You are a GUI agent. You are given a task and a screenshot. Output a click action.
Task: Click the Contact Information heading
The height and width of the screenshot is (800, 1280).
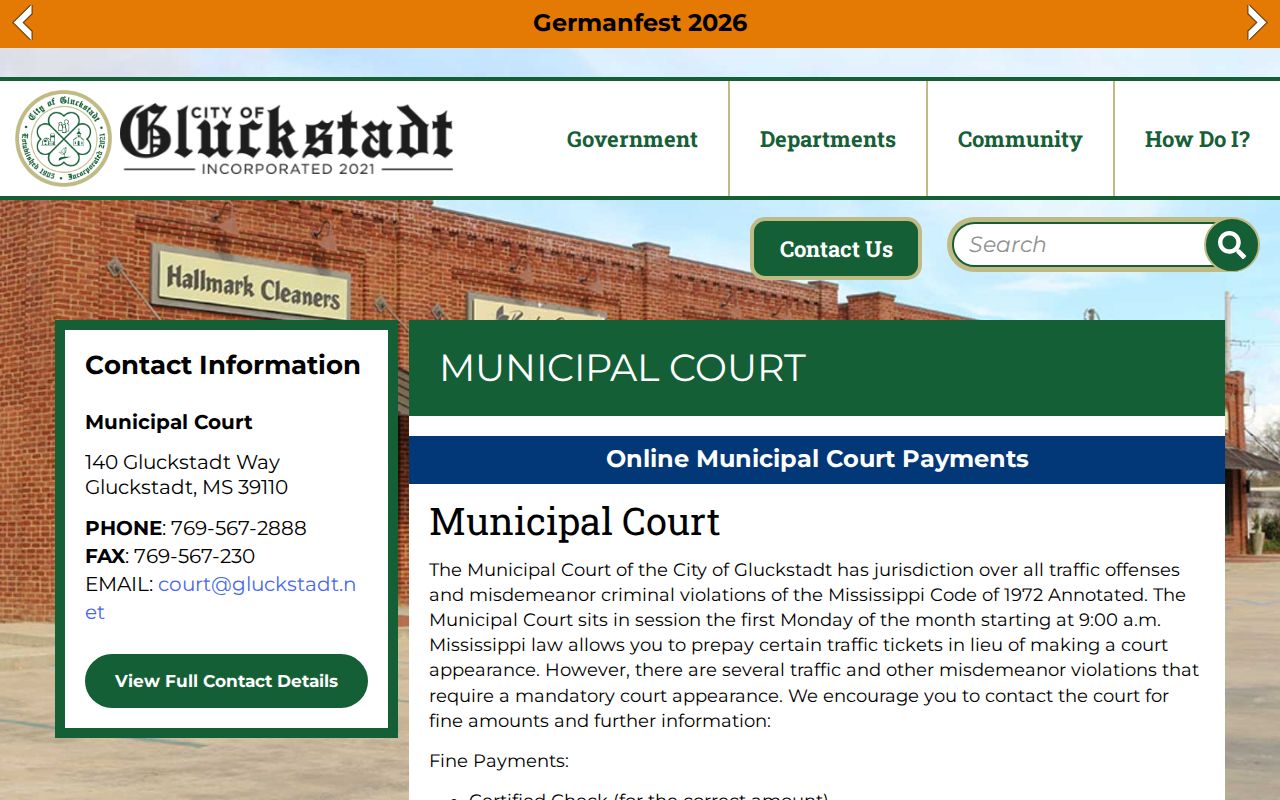pos(223,365)
